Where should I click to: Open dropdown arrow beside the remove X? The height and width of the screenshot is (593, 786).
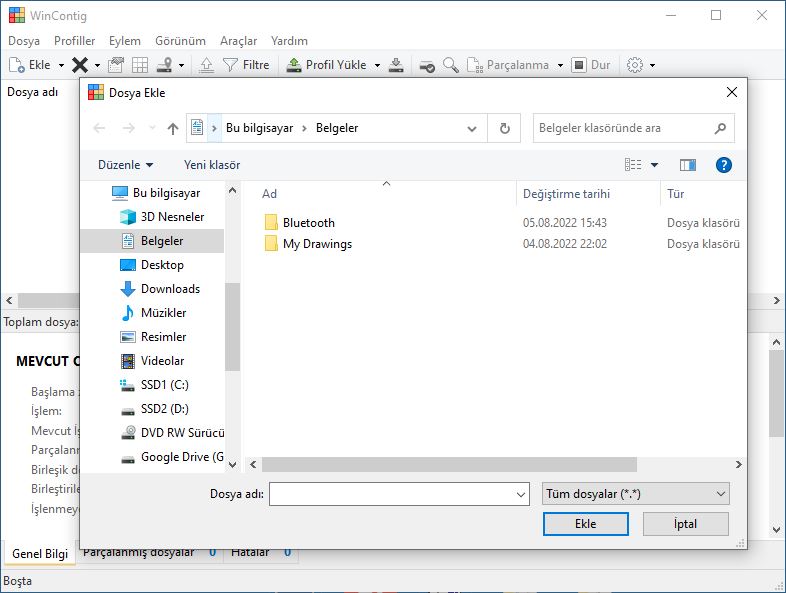tap(97, 66)
